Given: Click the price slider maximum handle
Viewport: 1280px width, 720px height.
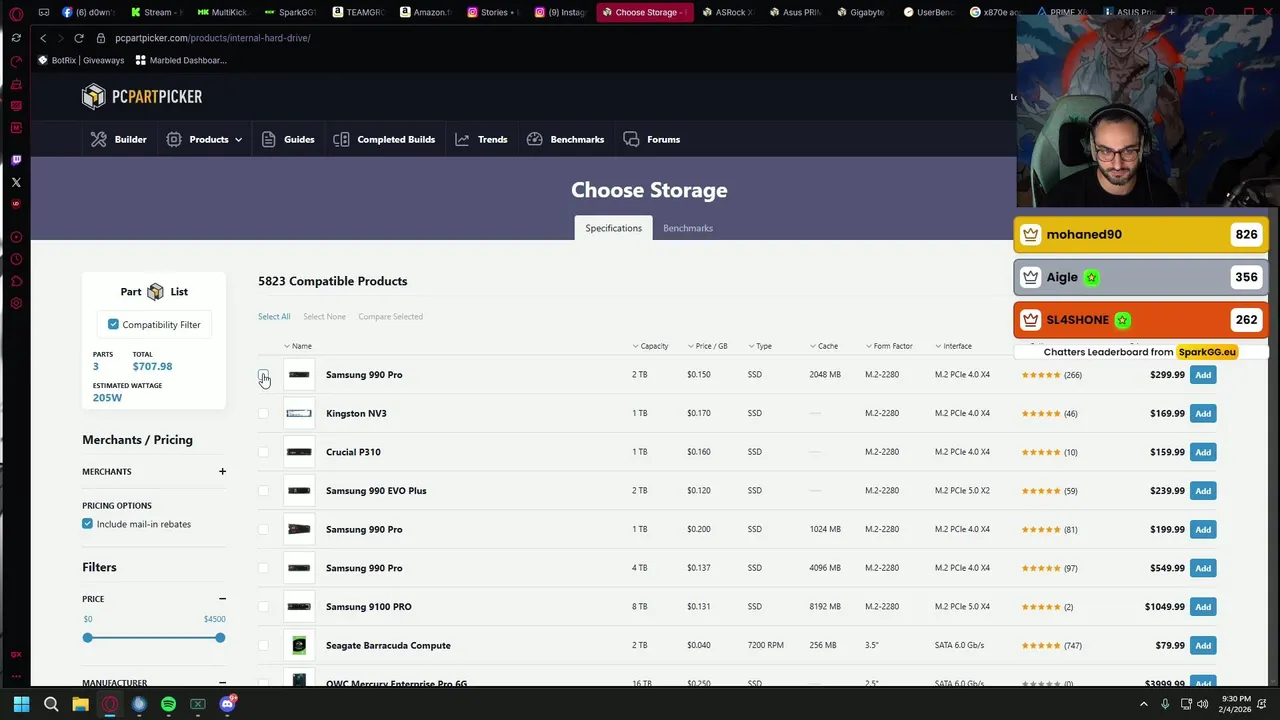Looking at the screenshot, I should [x=220, y=638].
